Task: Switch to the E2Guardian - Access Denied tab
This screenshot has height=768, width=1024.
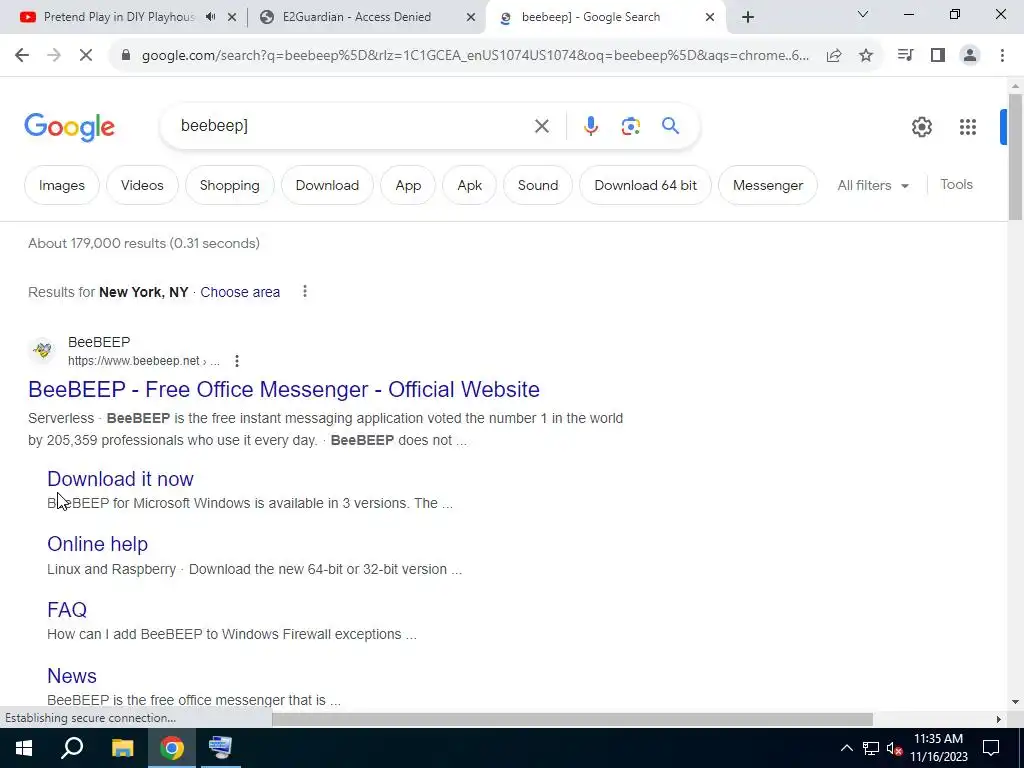Action: pyautogui.click(x=357, y=17)
